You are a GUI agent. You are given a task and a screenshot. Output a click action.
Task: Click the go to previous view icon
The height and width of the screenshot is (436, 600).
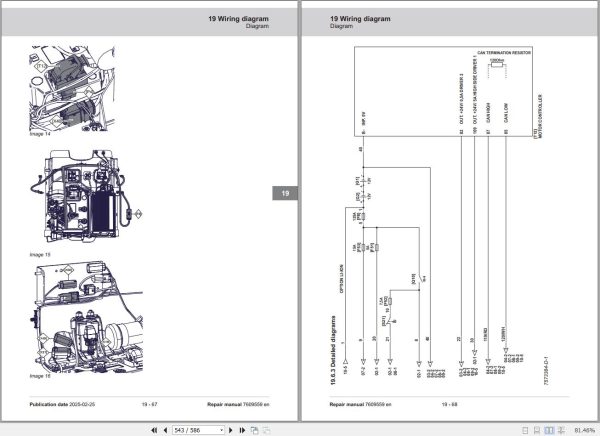[x=254, y=430]
